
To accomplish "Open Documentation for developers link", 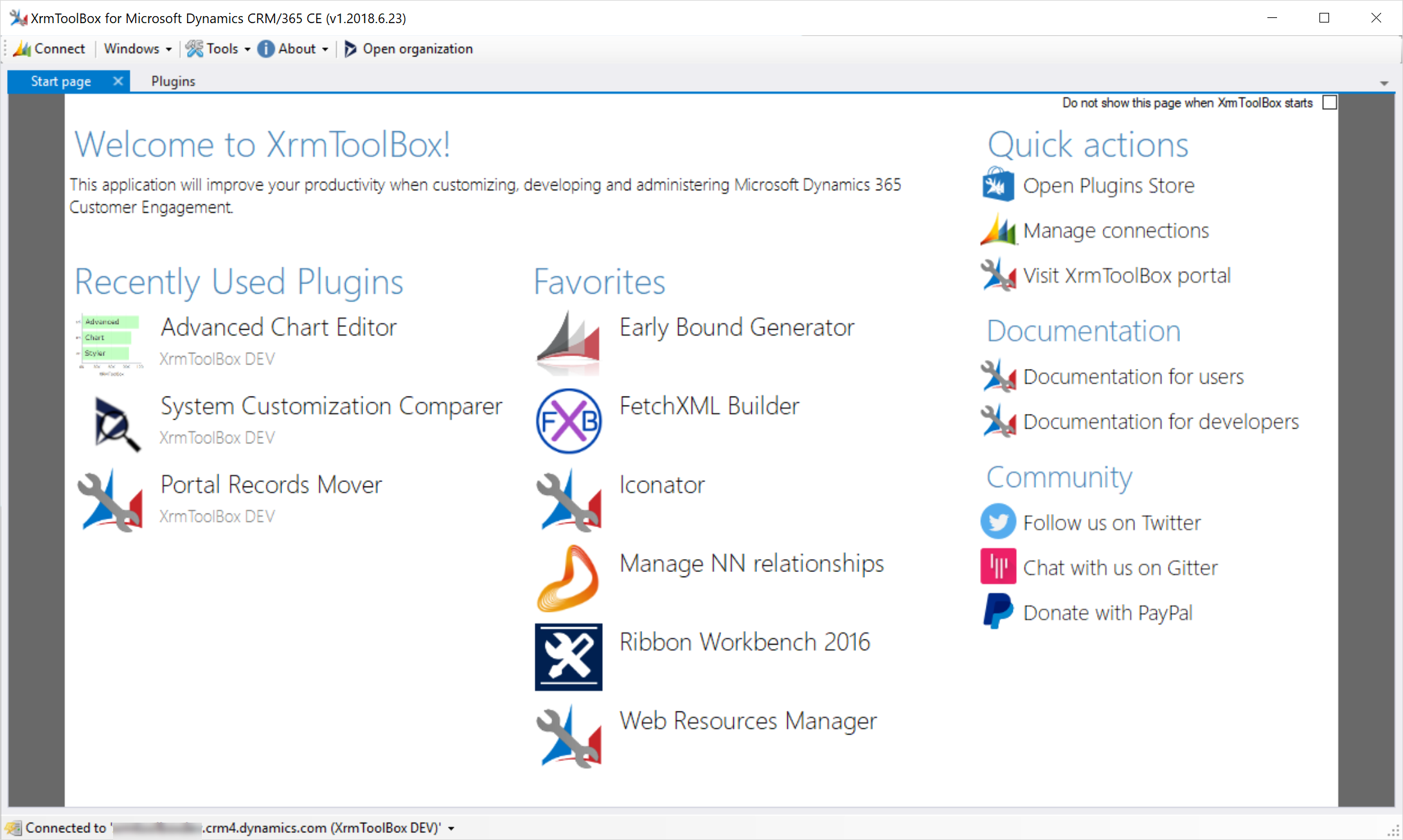I will tap(1160, 422).
